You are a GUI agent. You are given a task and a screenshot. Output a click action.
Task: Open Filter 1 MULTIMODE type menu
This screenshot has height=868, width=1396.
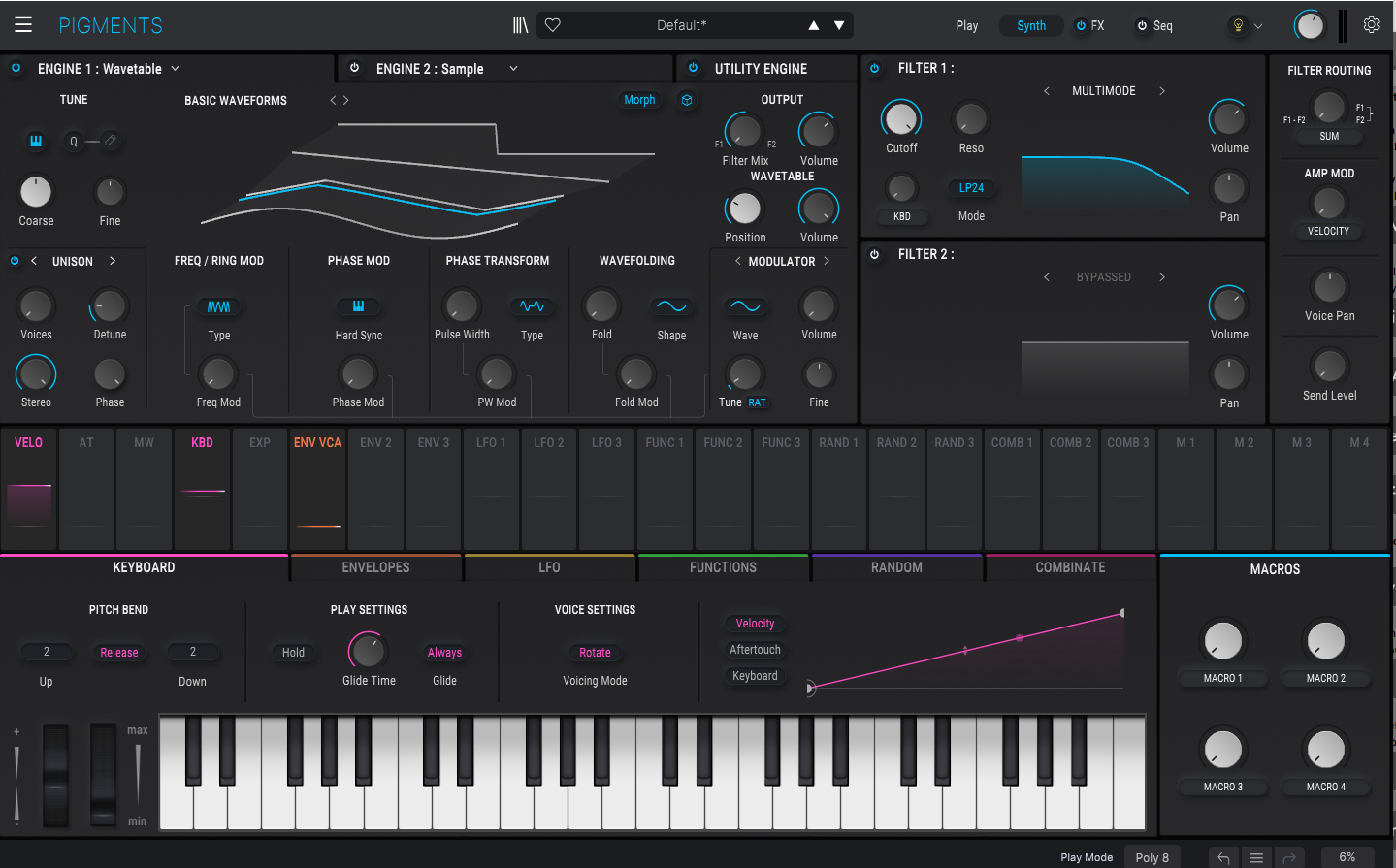(x=1104, y=90)
